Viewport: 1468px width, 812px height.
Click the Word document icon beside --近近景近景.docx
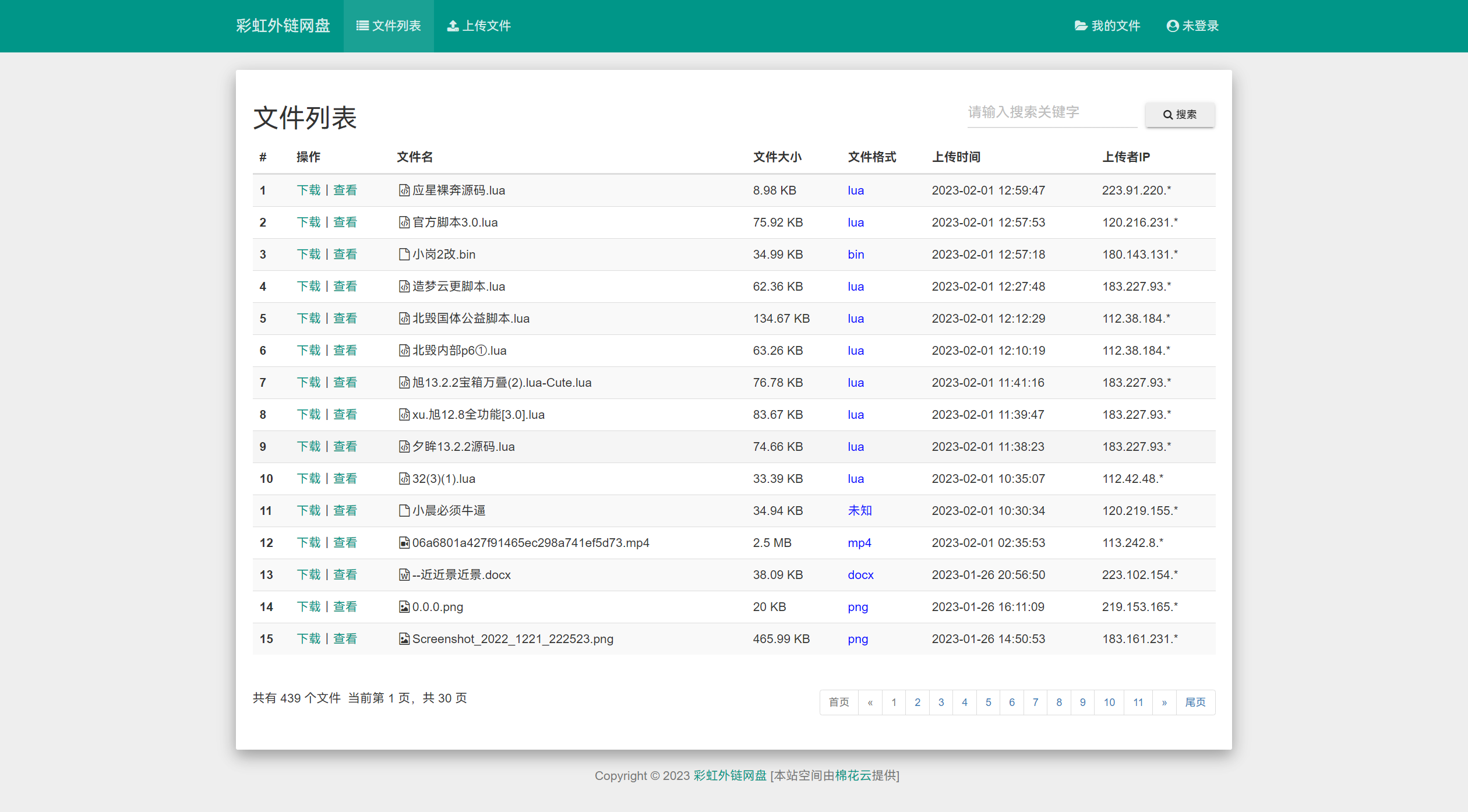click(404, 575)
